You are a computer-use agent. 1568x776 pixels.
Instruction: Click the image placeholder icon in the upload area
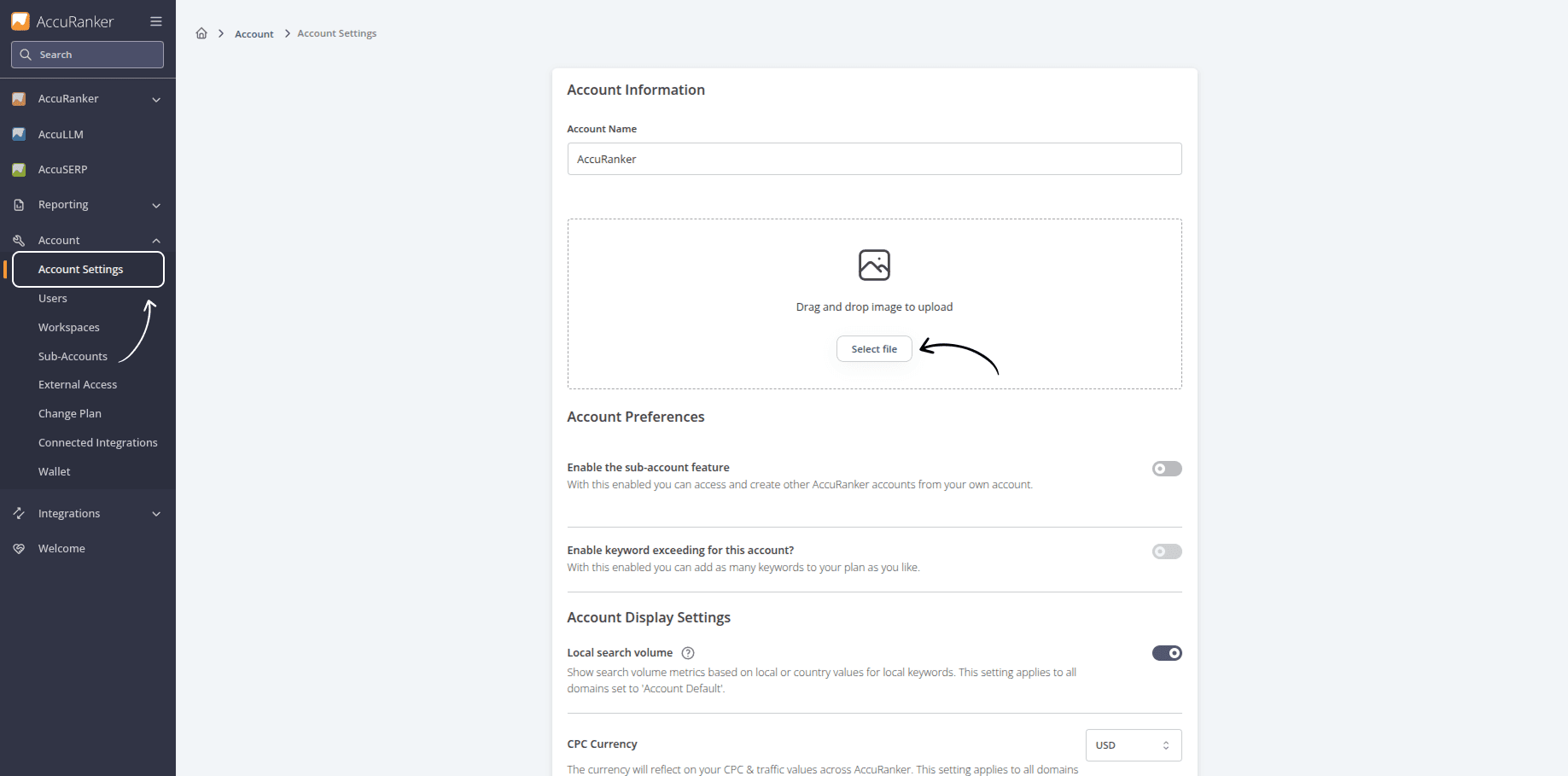click(x=874, y=265)
